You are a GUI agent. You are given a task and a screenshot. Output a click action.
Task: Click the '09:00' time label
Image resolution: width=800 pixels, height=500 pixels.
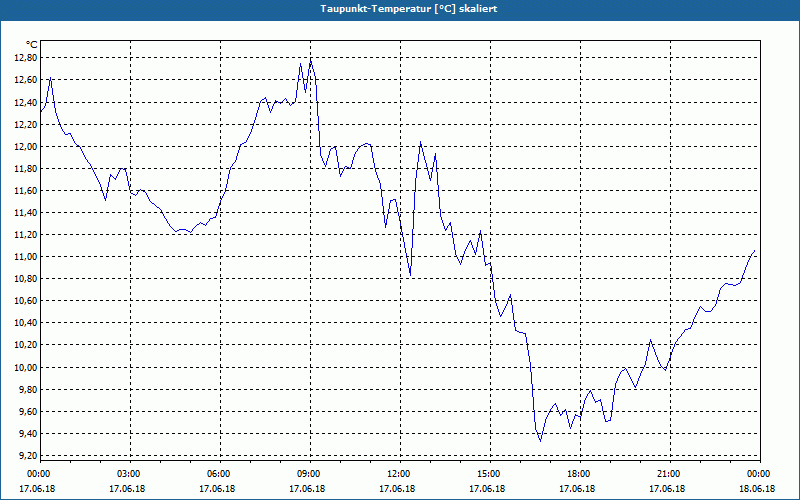click(x=311, y=474)
